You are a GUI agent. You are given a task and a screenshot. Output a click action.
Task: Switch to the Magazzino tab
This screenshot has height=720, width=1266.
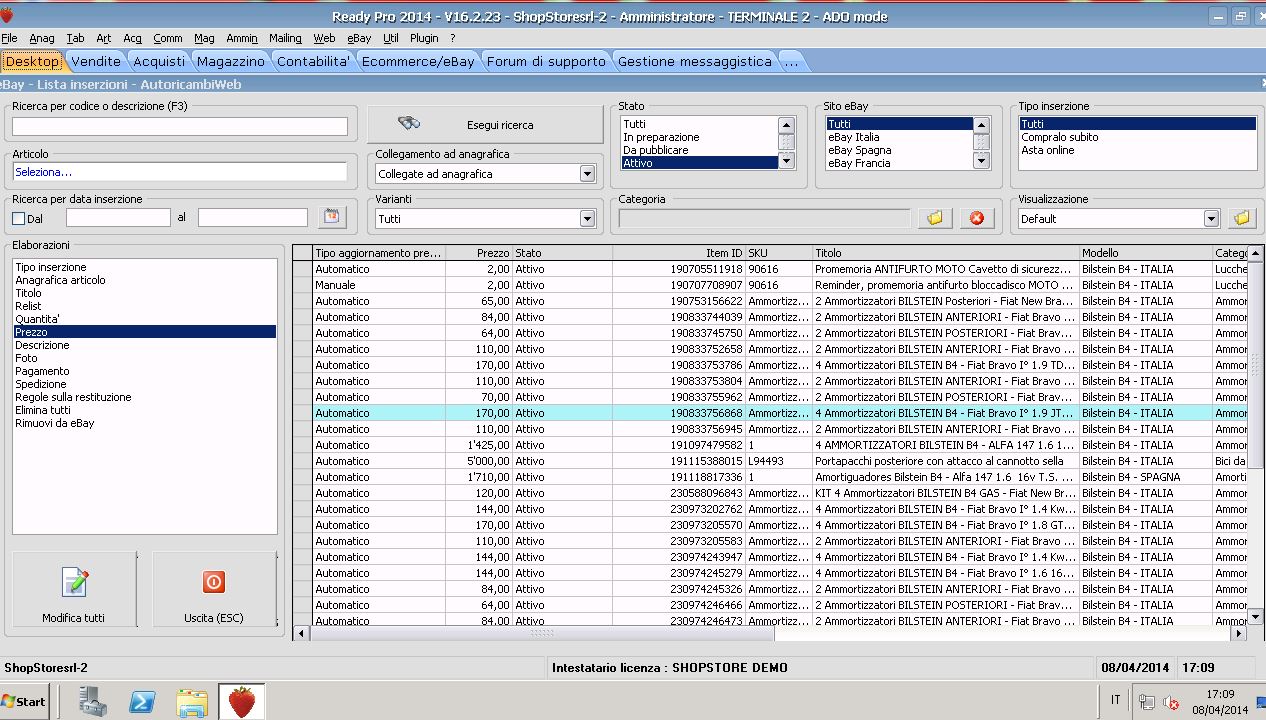[x=230, y=61]
